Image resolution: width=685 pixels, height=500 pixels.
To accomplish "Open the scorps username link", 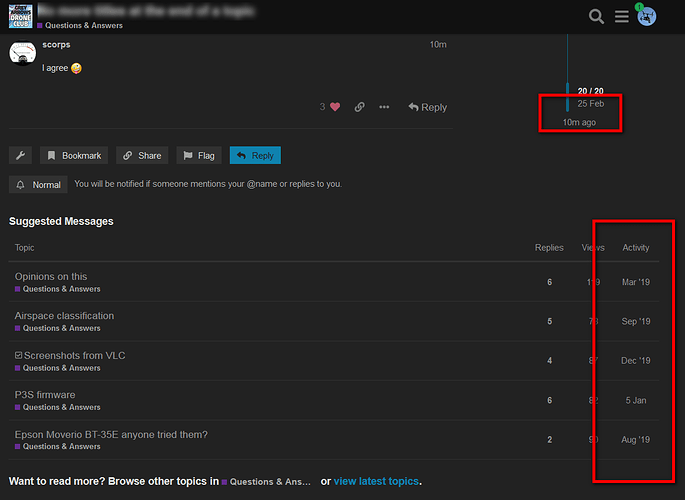I will [56, 45].
